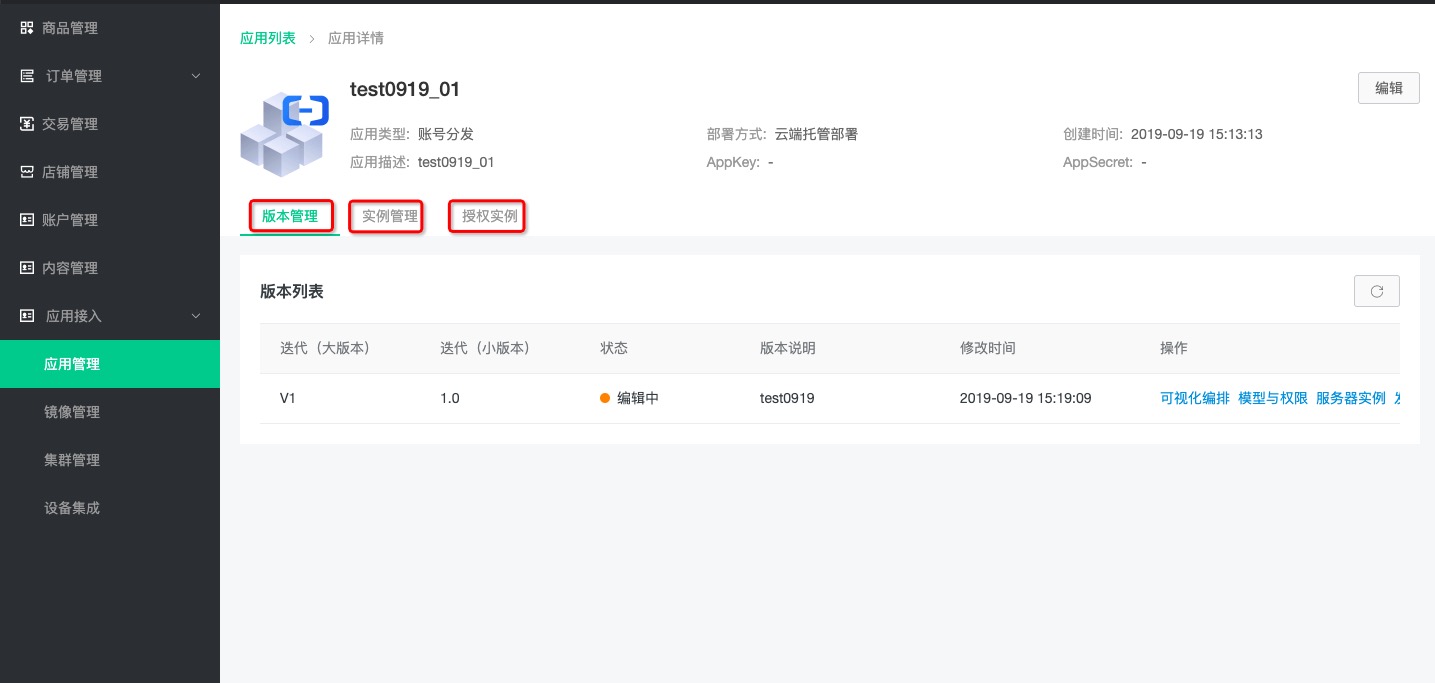Click the 订单管理 sidebar icon
The image size is (1435, 683).
(27, 76)
